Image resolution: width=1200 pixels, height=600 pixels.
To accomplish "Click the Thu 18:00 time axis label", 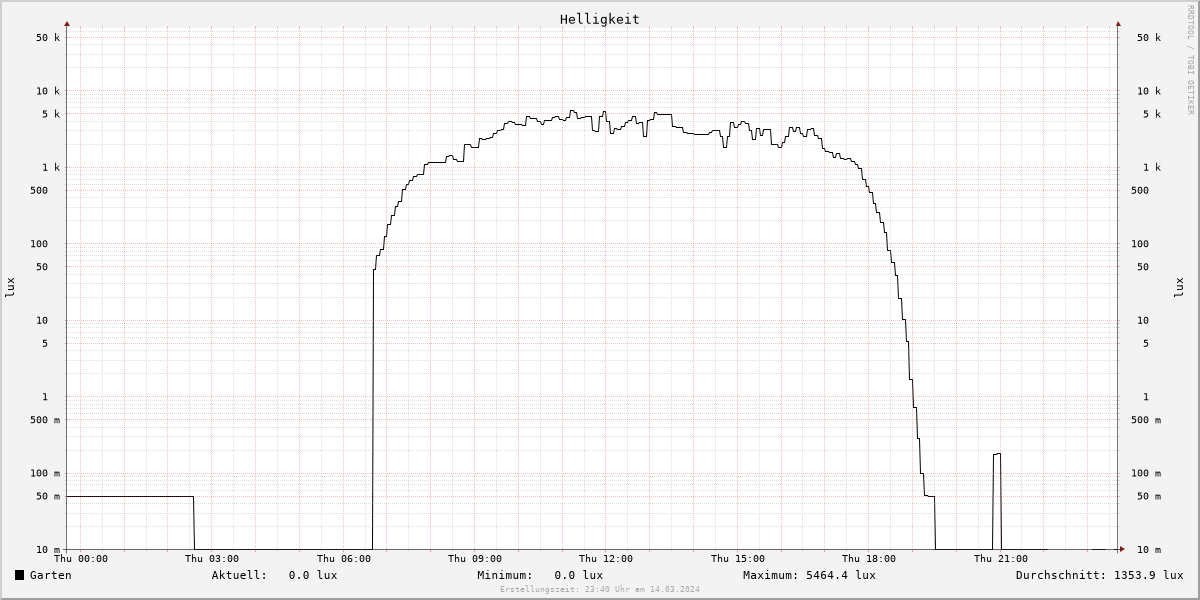I will click(869, 559).
